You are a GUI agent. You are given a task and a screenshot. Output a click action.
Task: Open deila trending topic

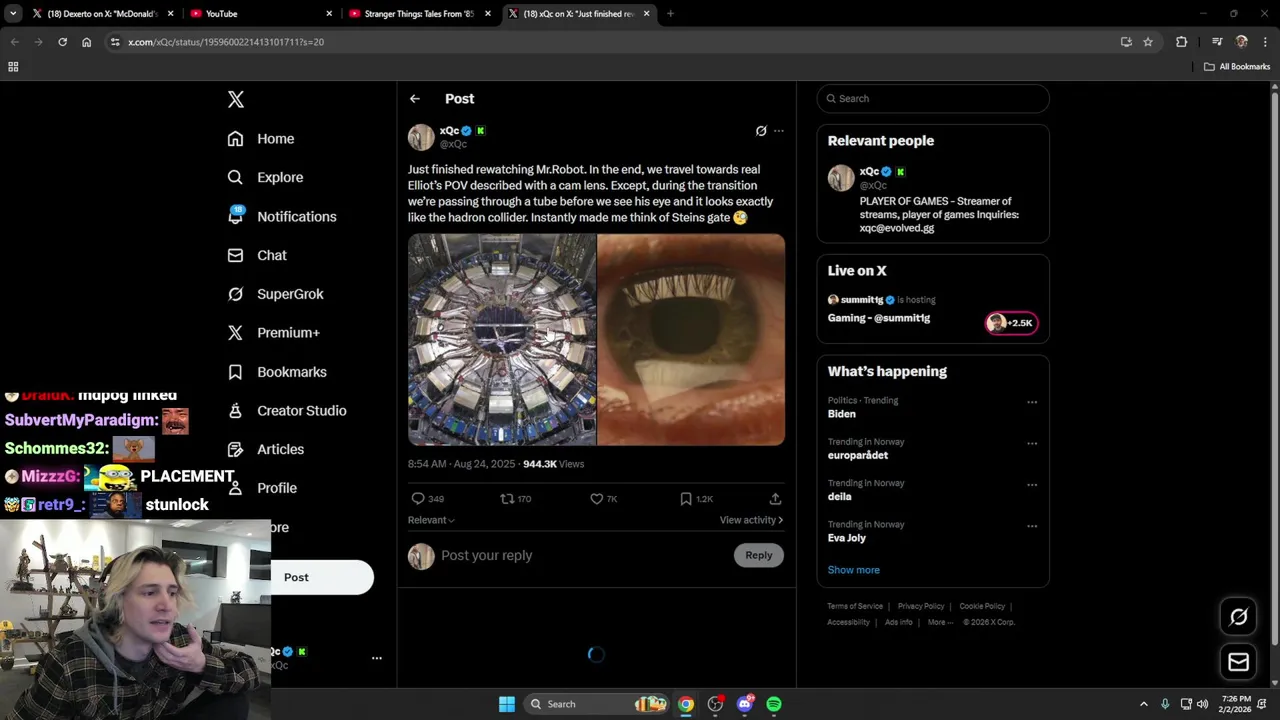(840, 496)
